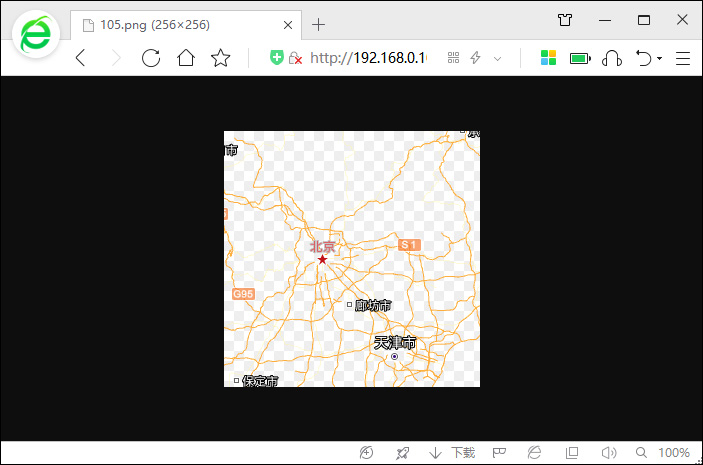Click the accelerator icon in status bar

(x=366, y=453)
